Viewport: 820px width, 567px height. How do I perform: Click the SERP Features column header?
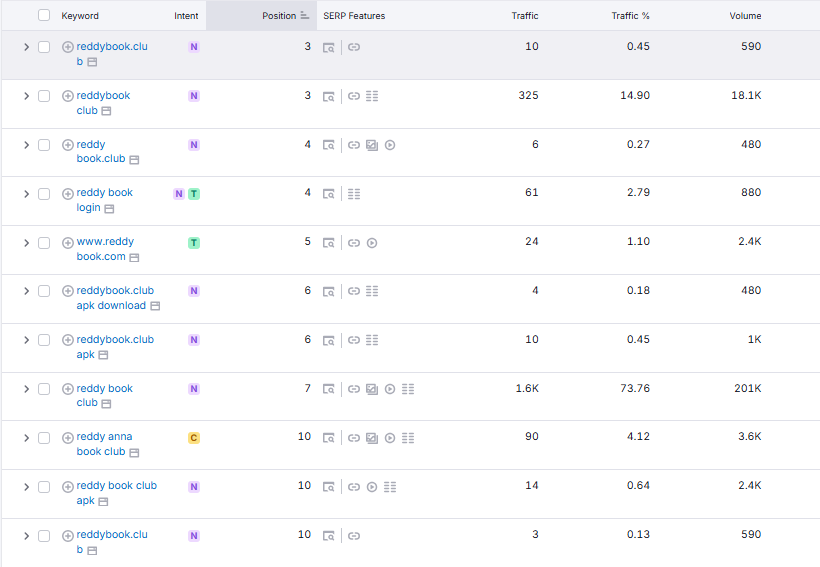click(354, 16)
